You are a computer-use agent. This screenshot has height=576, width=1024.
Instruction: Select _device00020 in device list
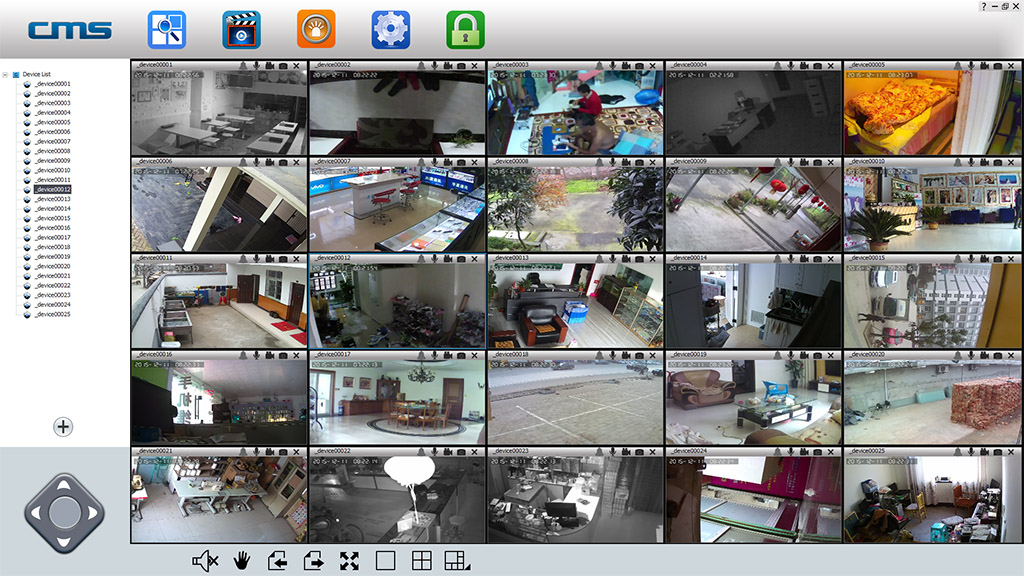tap(53, 266)
